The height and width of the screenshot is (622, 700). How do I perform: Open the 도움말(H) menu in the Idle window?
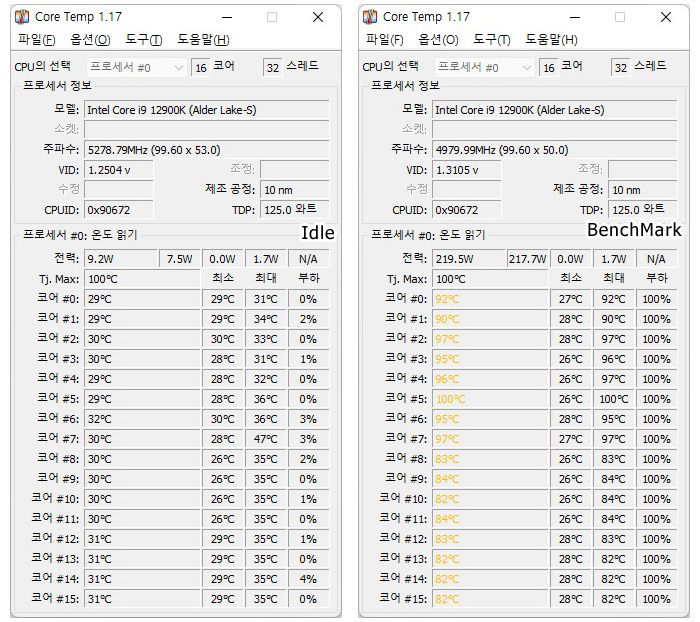point(203,40)
